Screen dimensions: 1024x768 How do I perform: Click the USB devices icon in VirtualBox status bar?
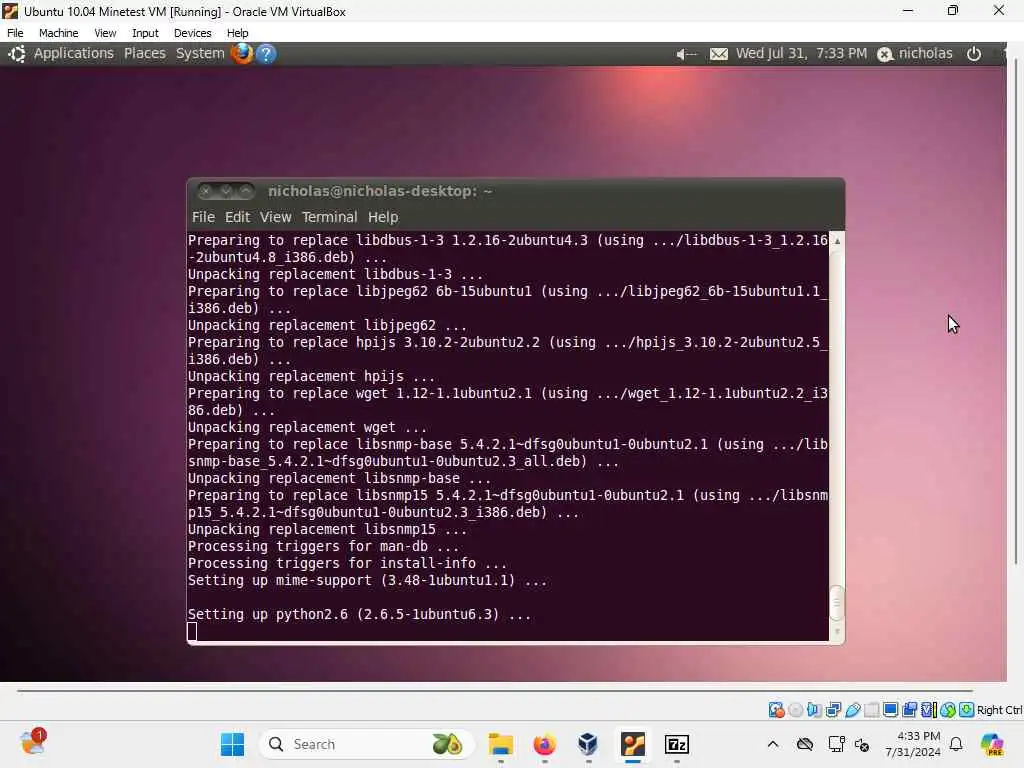tap(852, 710)
